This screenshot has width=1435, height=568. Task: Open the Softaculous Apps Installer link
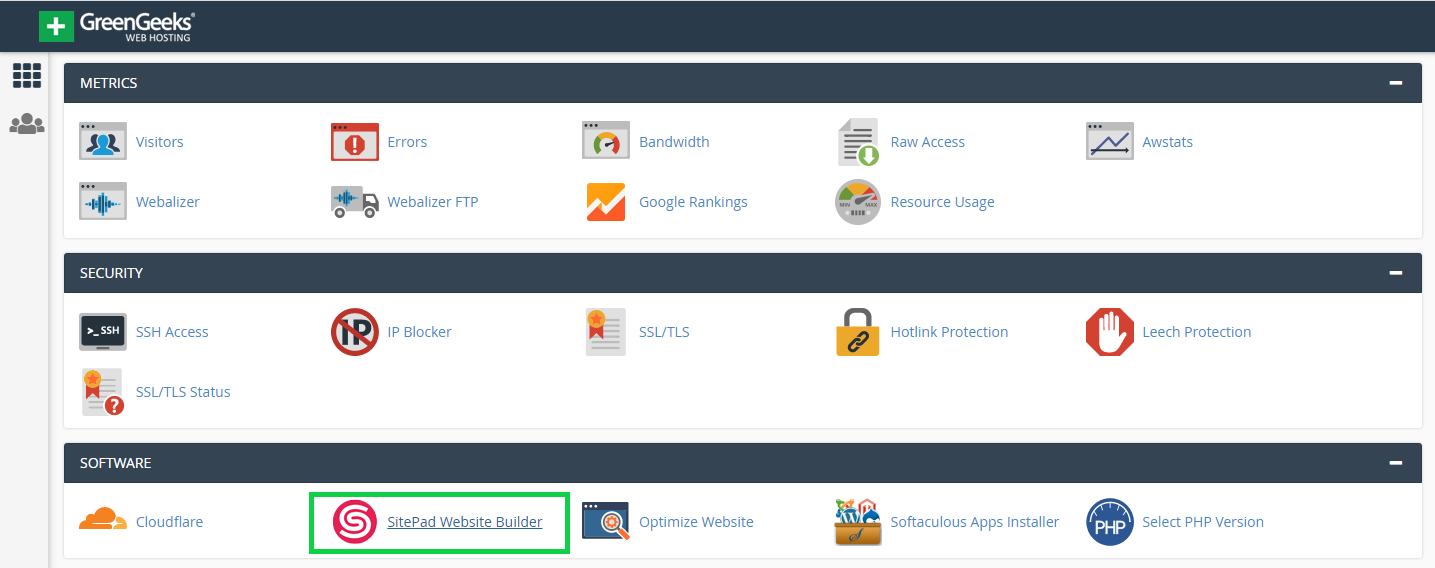click(x=975, y=522)
